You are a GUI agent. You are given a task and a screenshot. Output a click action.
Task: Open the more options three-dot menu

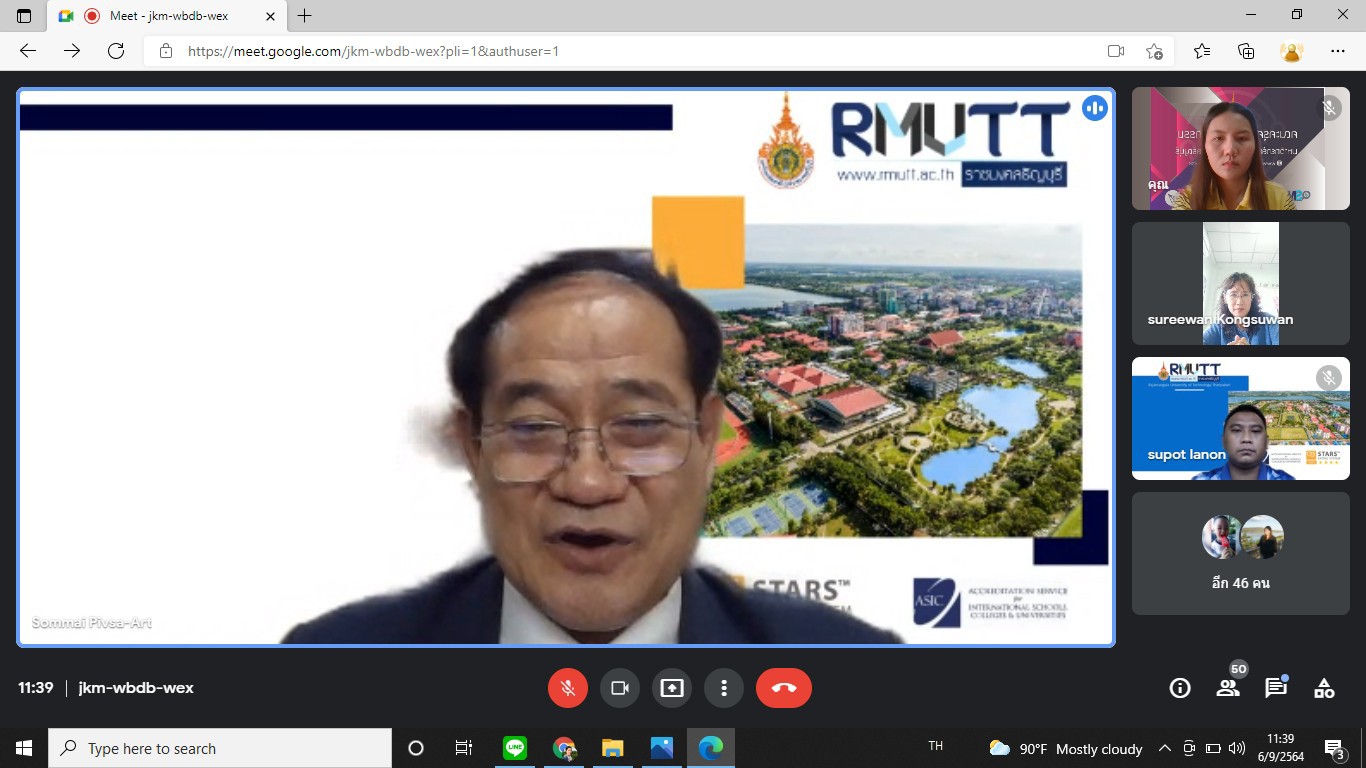723,688
